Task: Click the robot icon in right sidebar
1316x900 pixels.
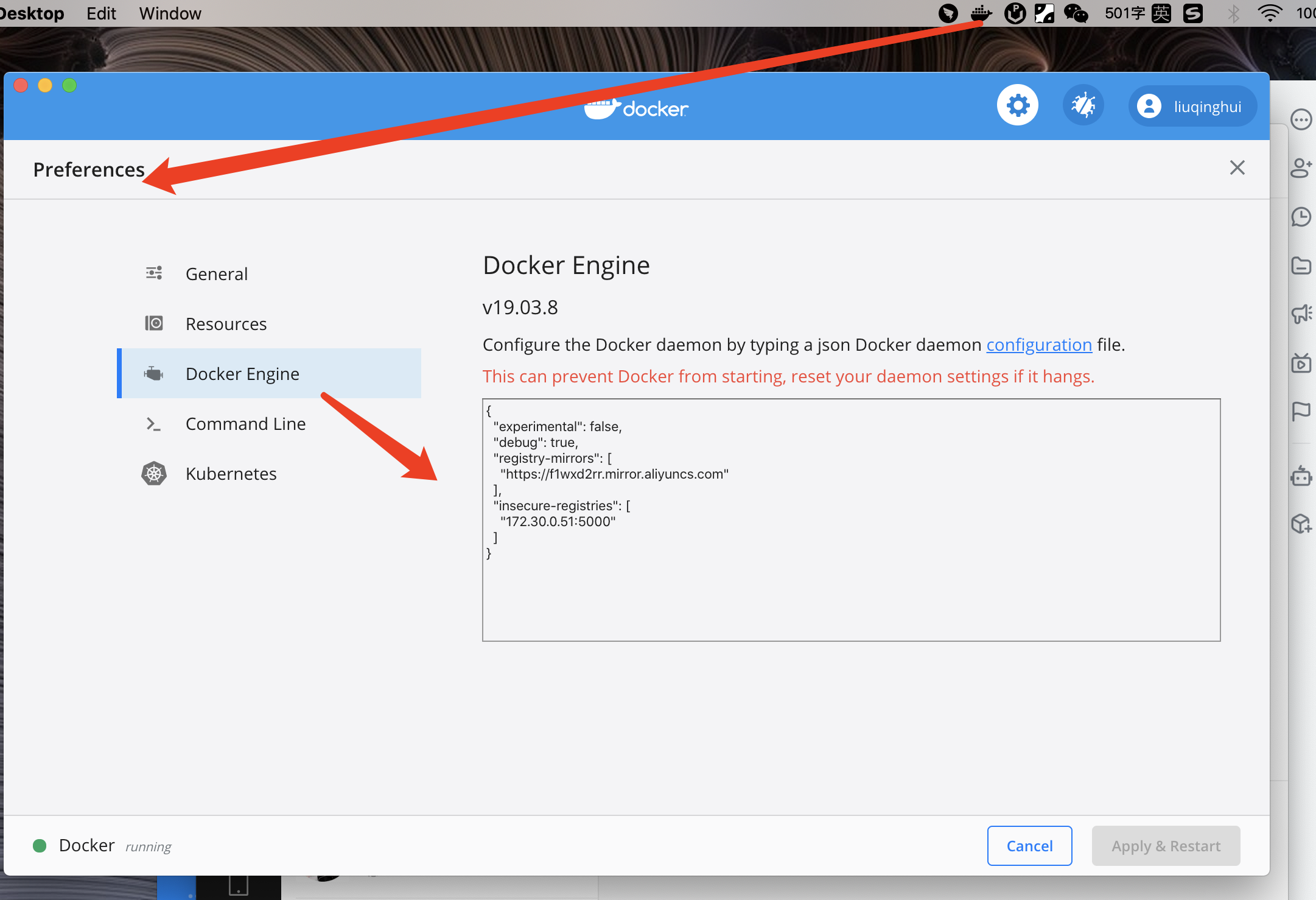Action: point(1301,476)
